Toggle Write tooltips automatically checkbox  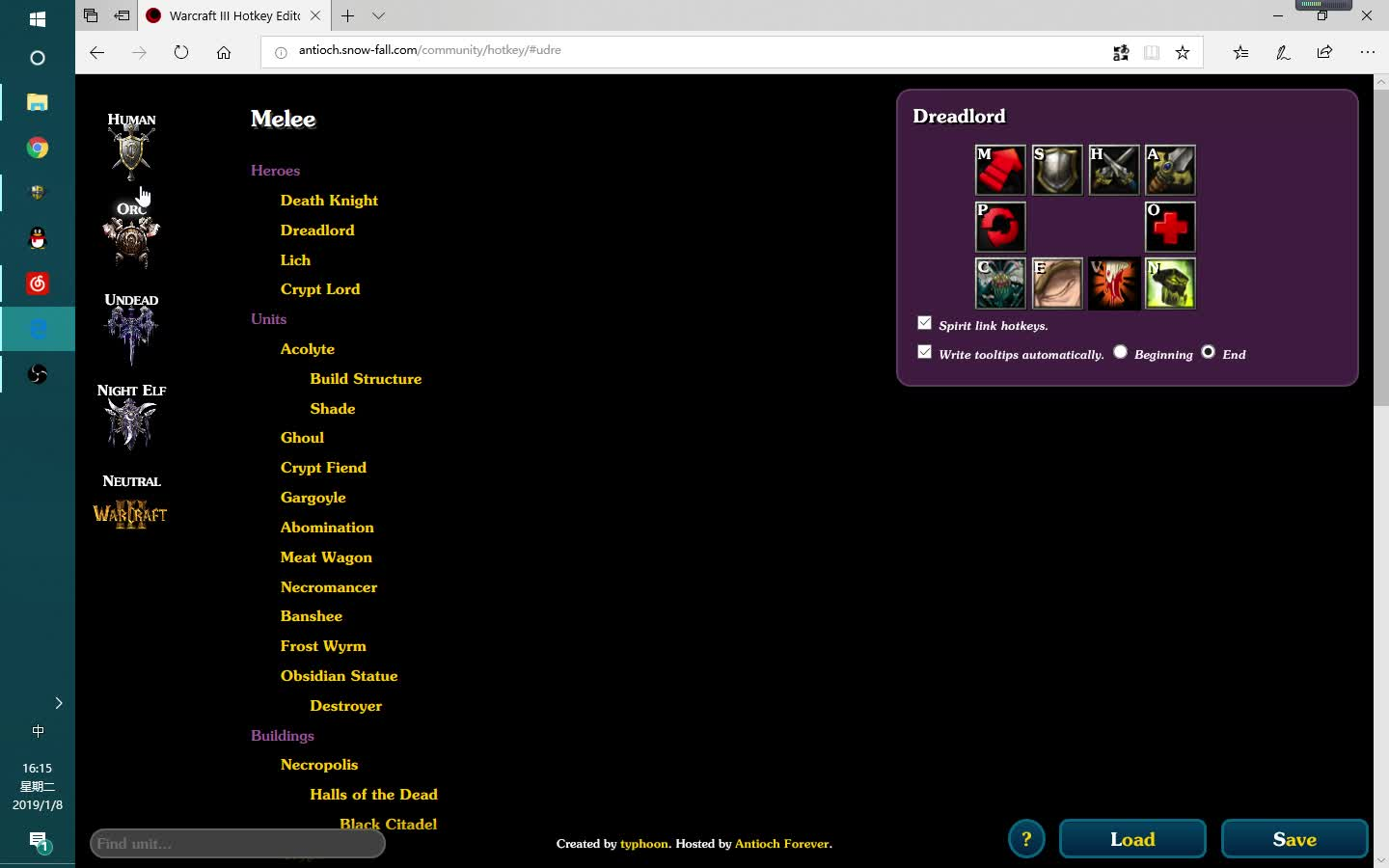point(925,352)
